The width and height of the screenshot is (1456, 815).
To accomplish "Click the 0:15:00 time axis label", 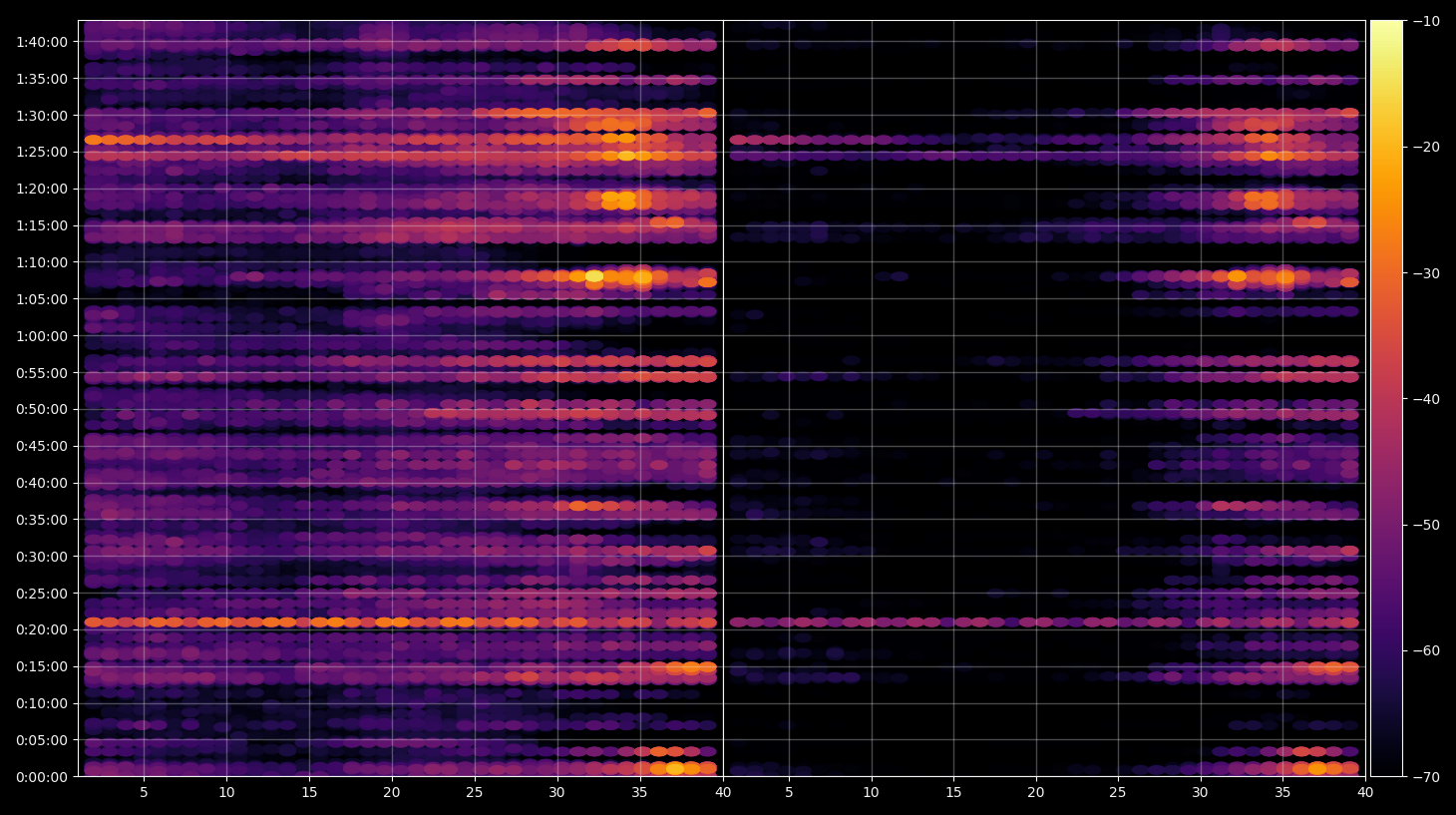I will tap(42, 666).
